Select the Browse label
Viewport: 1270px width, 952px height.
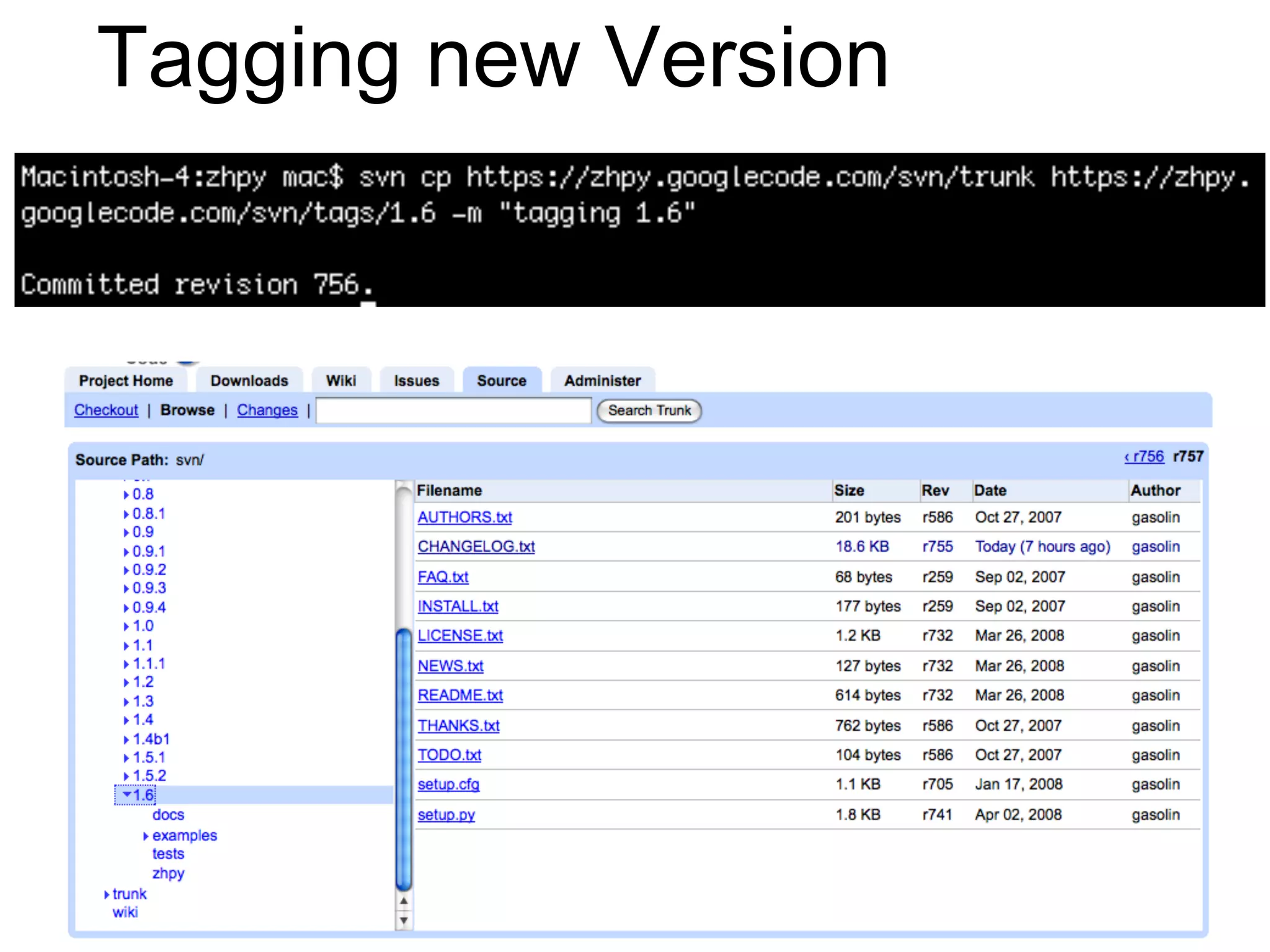(x=187, y=410)
